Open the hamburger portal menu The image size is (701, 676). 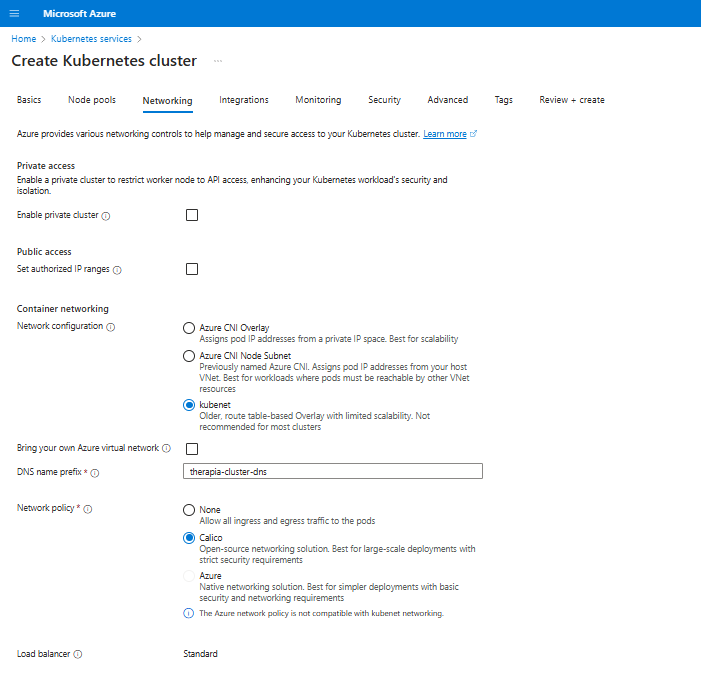tap(14, 13)
